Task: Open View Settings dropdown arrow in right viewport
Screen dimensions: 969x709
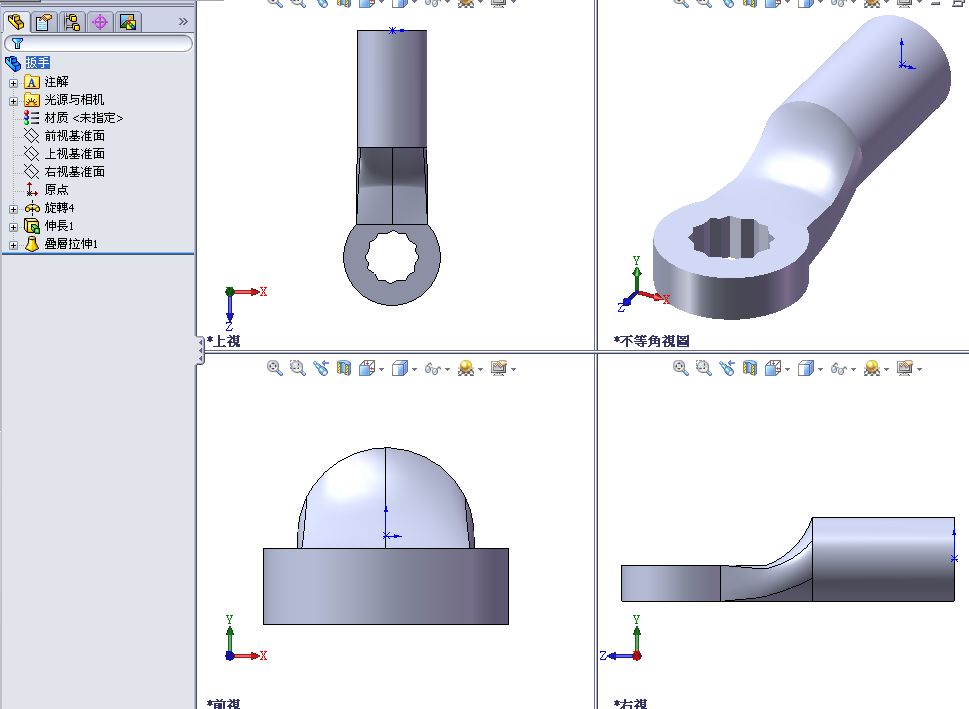Action: (920, 370)
